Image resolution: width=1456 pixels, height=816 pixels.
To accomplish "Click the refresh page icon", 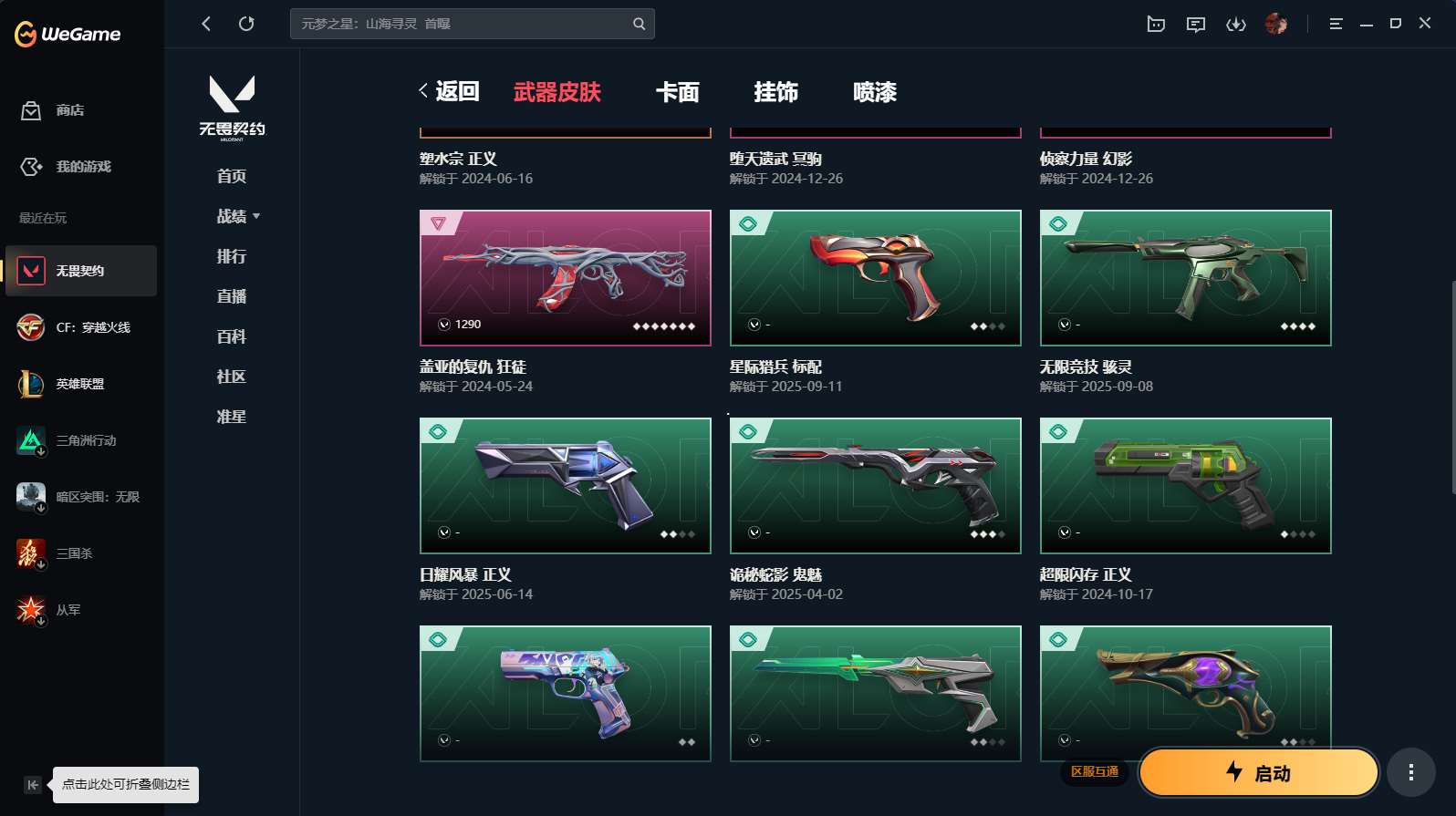I will [x=246, y=24].
